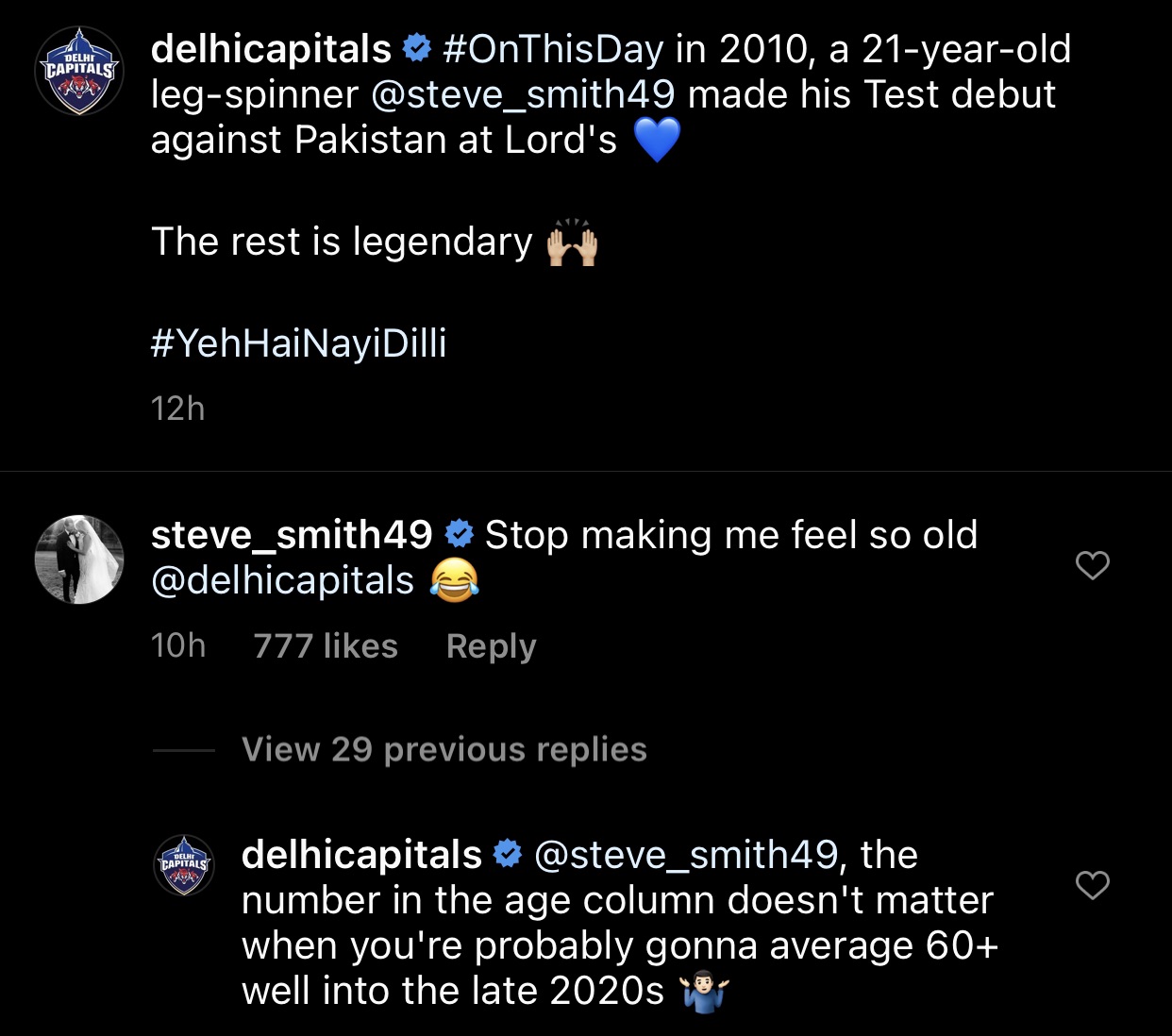
Task: Like the delhicapitals reply with the heart
Action: coord(1092,885)
